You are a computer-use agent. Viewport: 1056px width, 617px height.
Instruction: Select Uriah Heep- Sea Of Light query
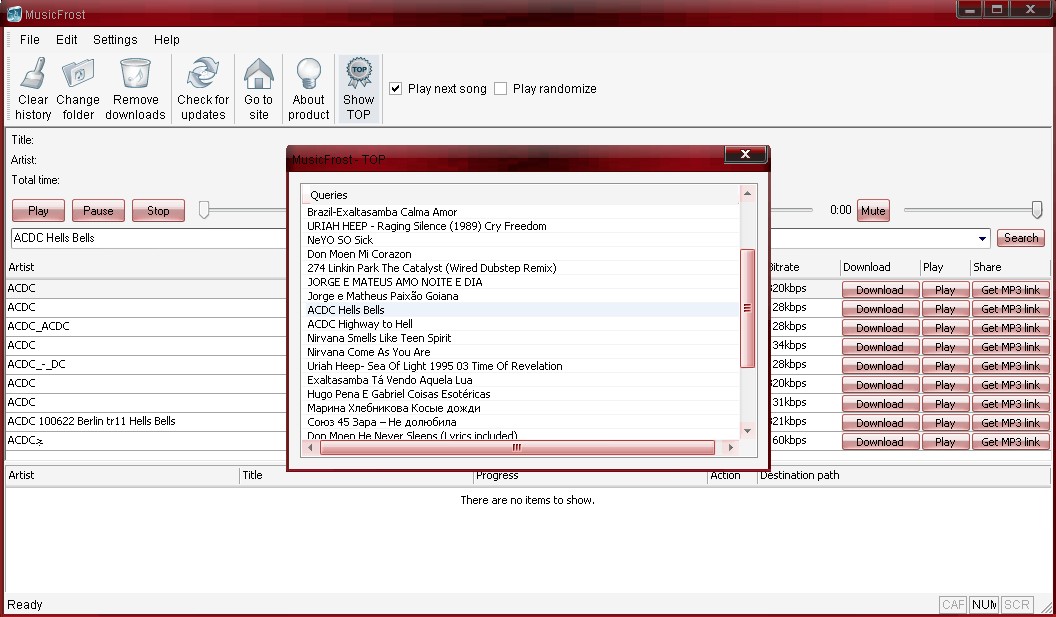coord(434,366)
